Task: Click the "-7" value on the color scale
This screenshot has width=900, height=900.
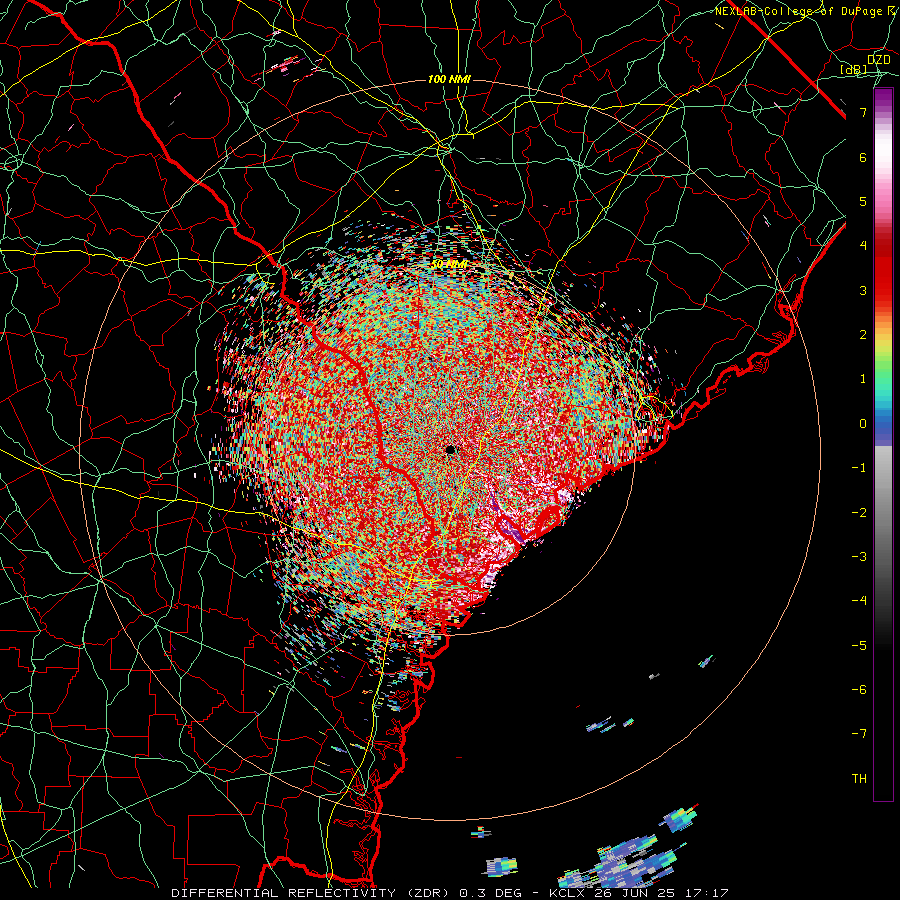Action: click(859, 734)
